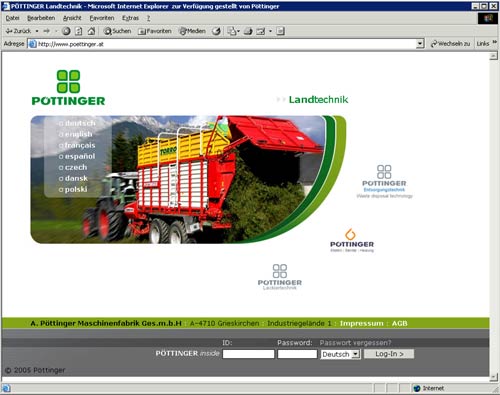Viewport: 500px width, 395px height.
Task: Expand the Zurück back history arrow
Action: pos(37,31)
